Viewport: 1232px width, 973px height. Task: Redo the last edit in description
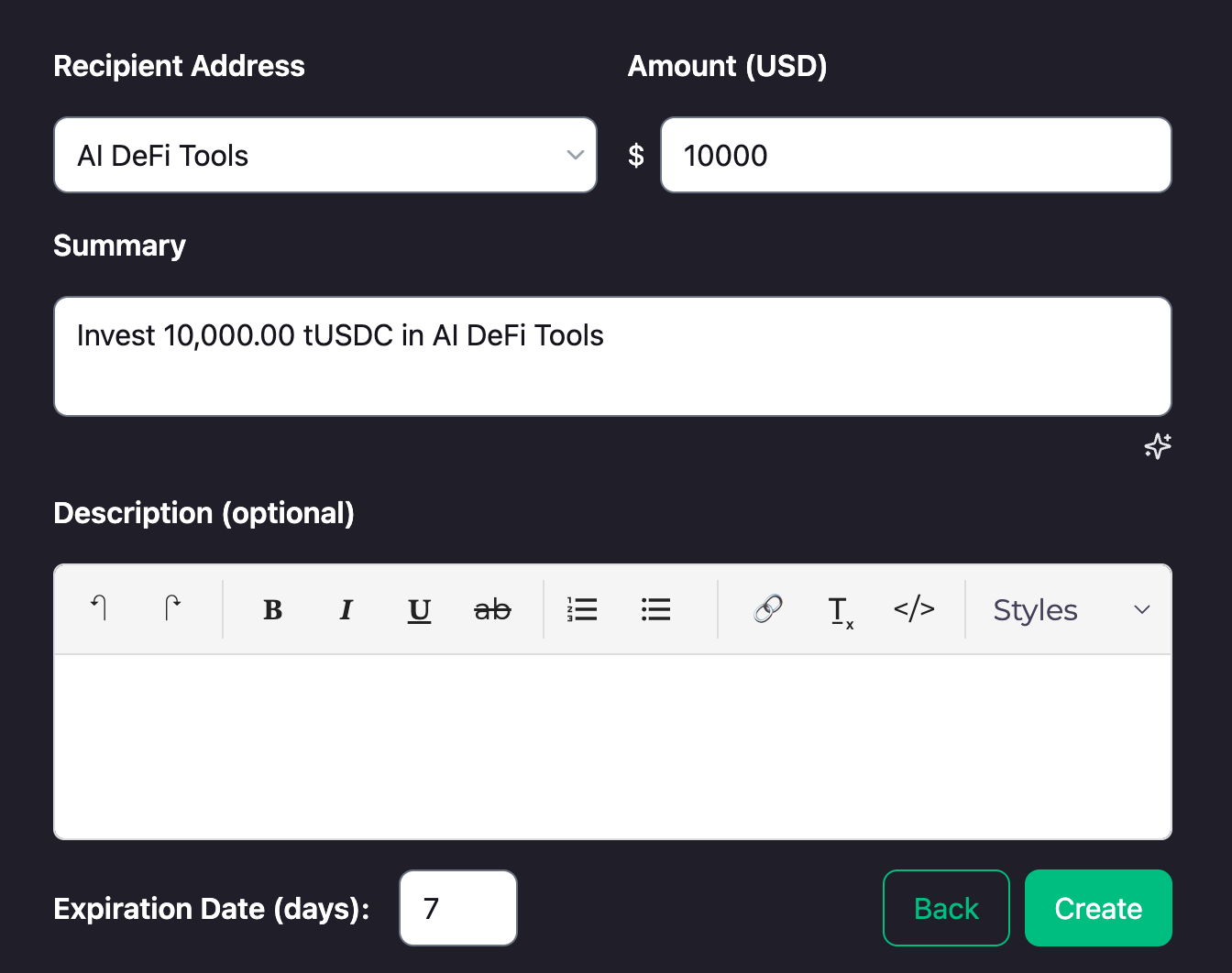(x=172, y=609)
